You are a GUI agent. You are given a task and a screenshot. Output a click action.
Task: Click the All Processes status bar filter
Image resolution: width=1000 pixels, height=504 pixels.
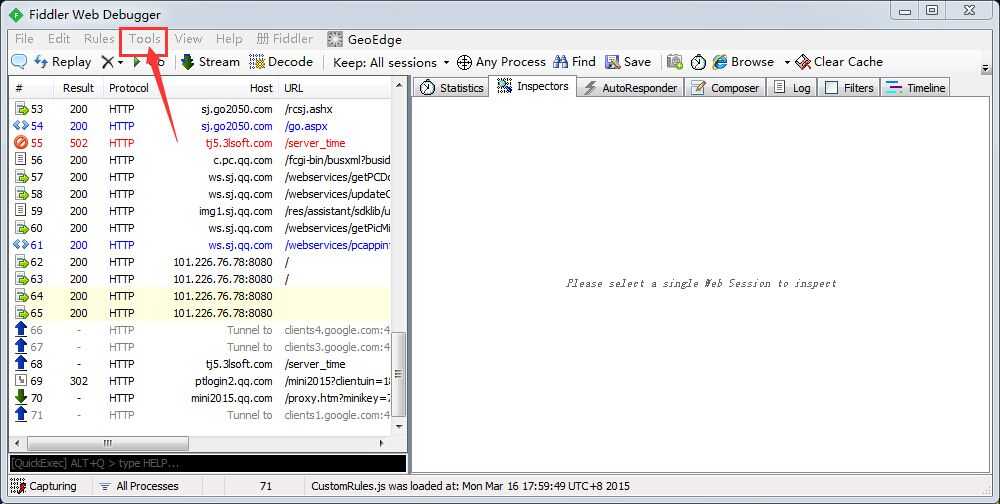click(x=139, y=486)
